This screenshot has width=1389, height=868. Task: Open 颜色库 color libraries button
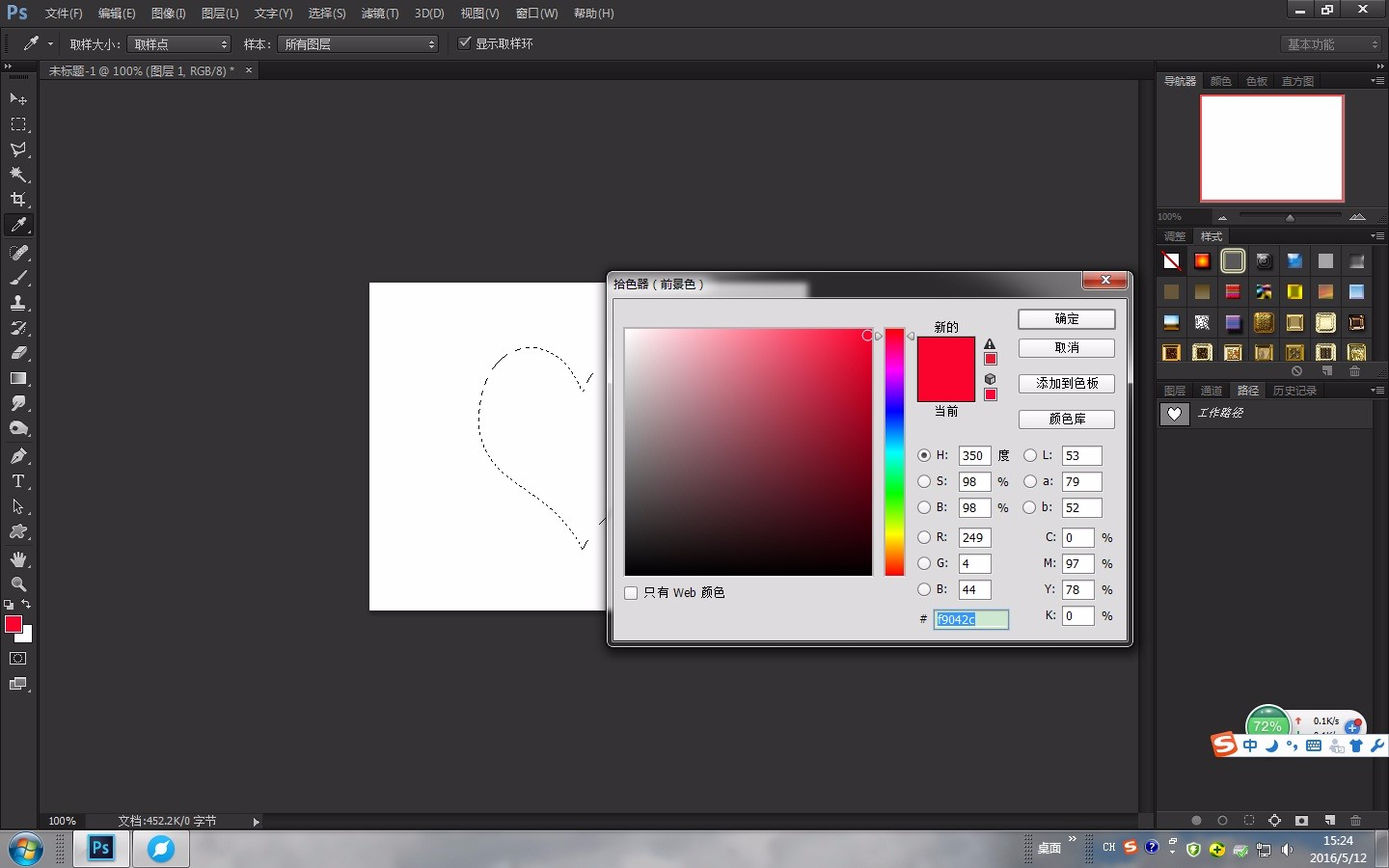[1067, 420]
